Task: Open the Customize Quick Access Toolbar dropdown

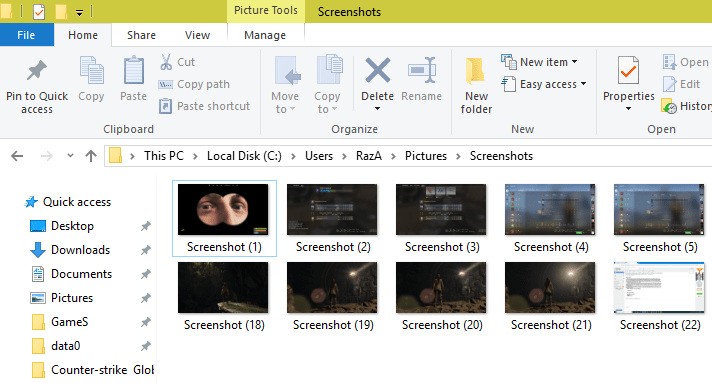Action: (79, 13)
